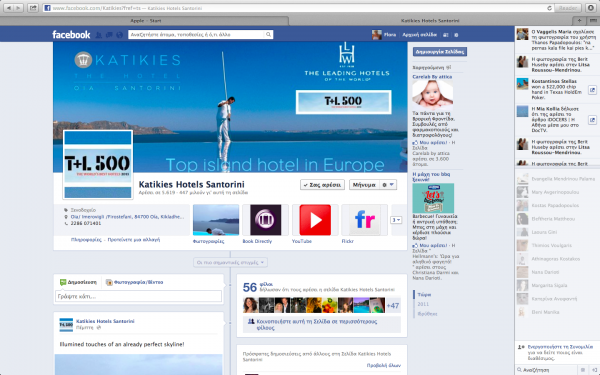Open Carelab By attica sponsored link
This screenshot has width=600, height=375.
tap(432, 77)
